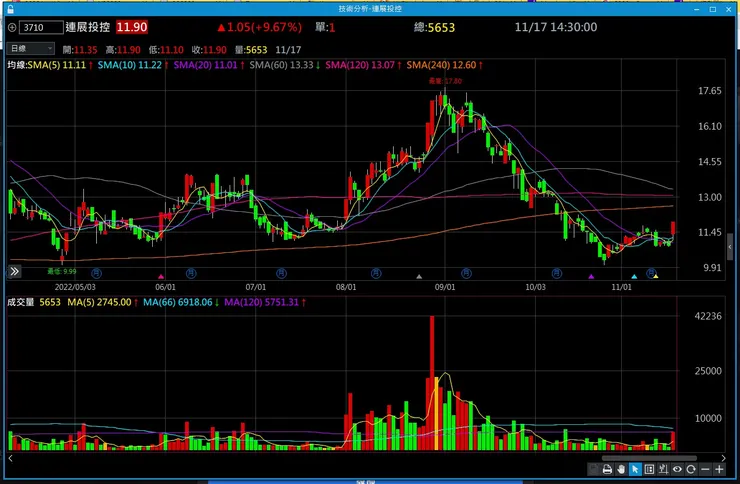Click the chart axis settings icon
Viewport: 740px width, 484px height.
(x=663, y=469)
